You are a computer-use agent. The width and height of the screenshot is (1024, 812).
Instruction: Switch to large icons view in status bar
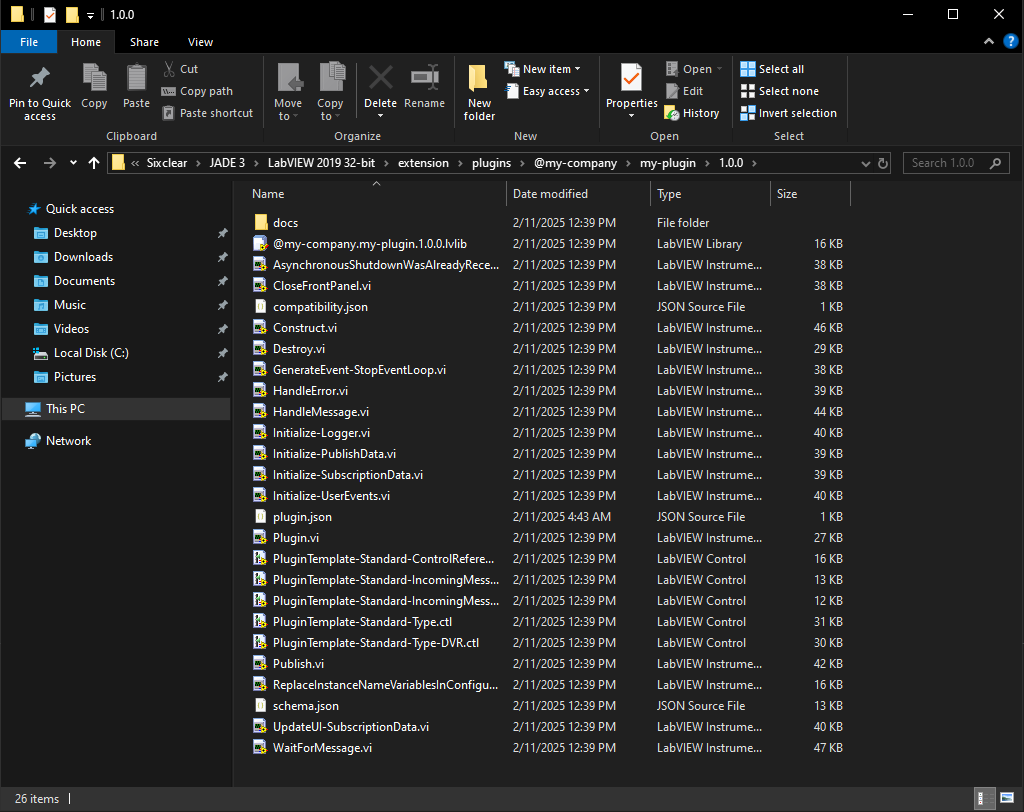[1005, 798]
